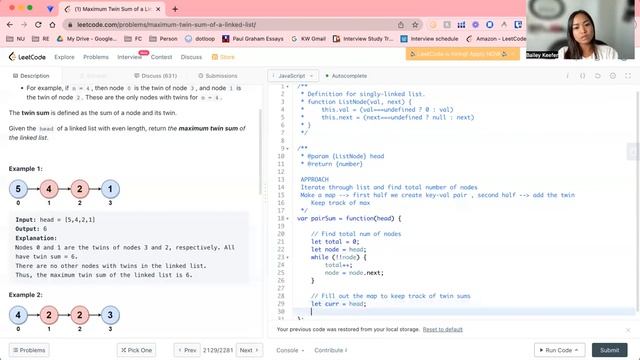Collapse the while loop fold at line 23

pyautogui.click(x=287, y=258)
